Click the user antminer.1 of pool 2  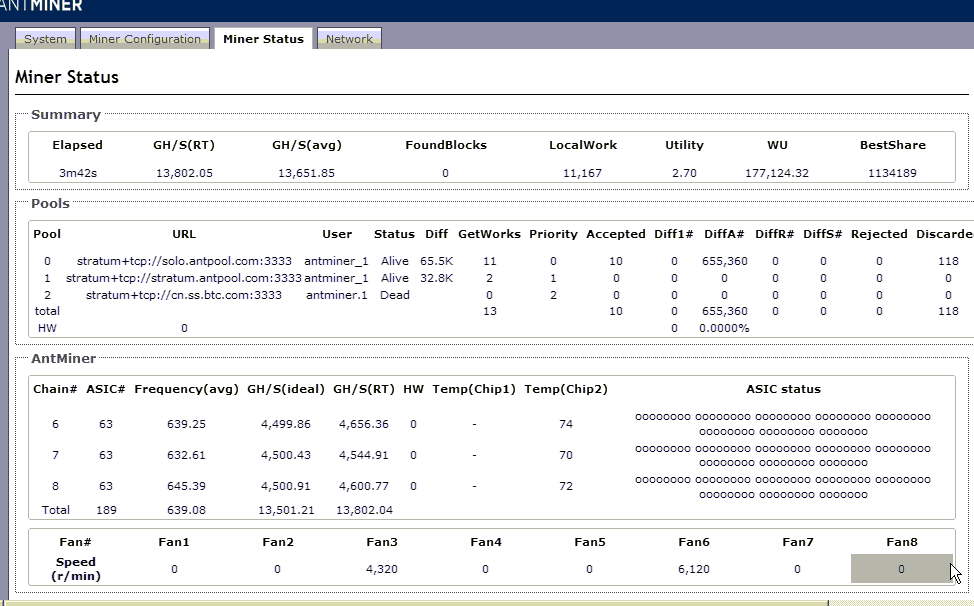pyautogui.click(x=337, y=295)
